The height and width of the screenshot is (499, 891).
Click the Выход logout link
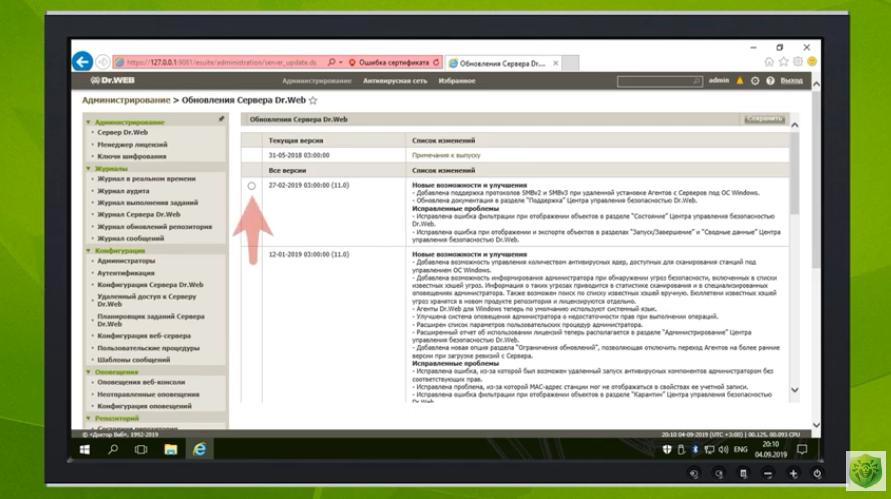792,81
